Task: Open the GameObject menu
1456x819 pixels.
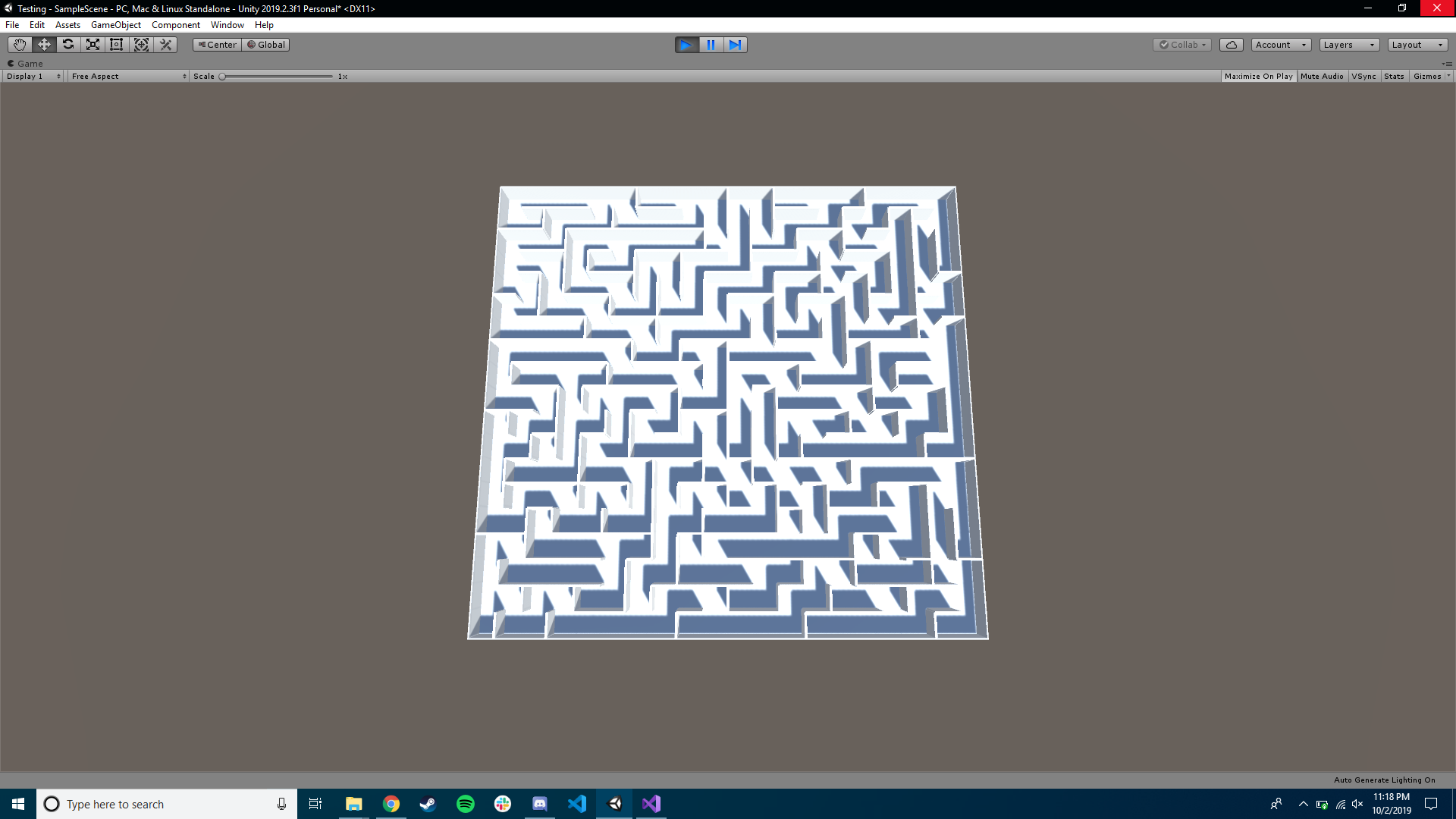Action: click(x=116, y=25)
